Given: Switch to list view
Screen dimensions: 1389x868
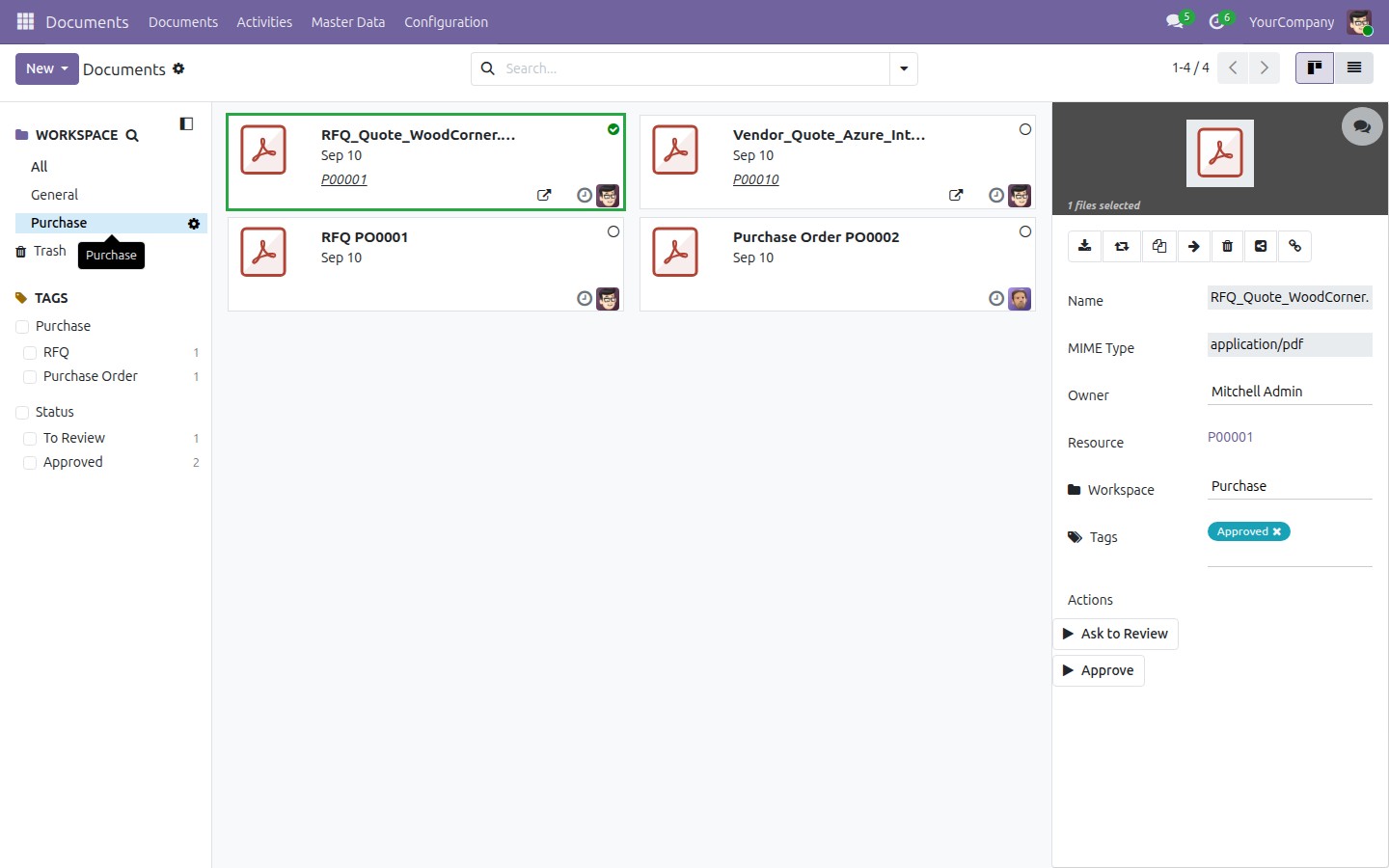Looking at the screenshot, I should point(1354,68).
